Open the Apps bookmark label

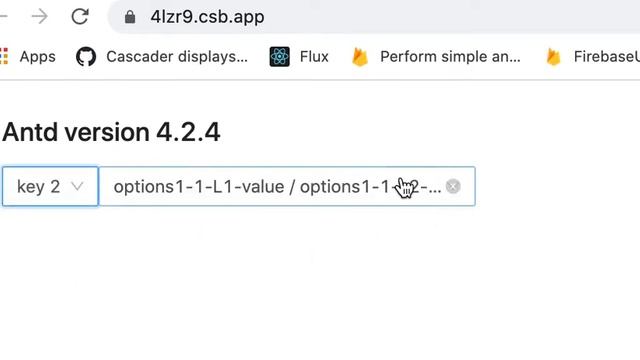tap(38, 57)
